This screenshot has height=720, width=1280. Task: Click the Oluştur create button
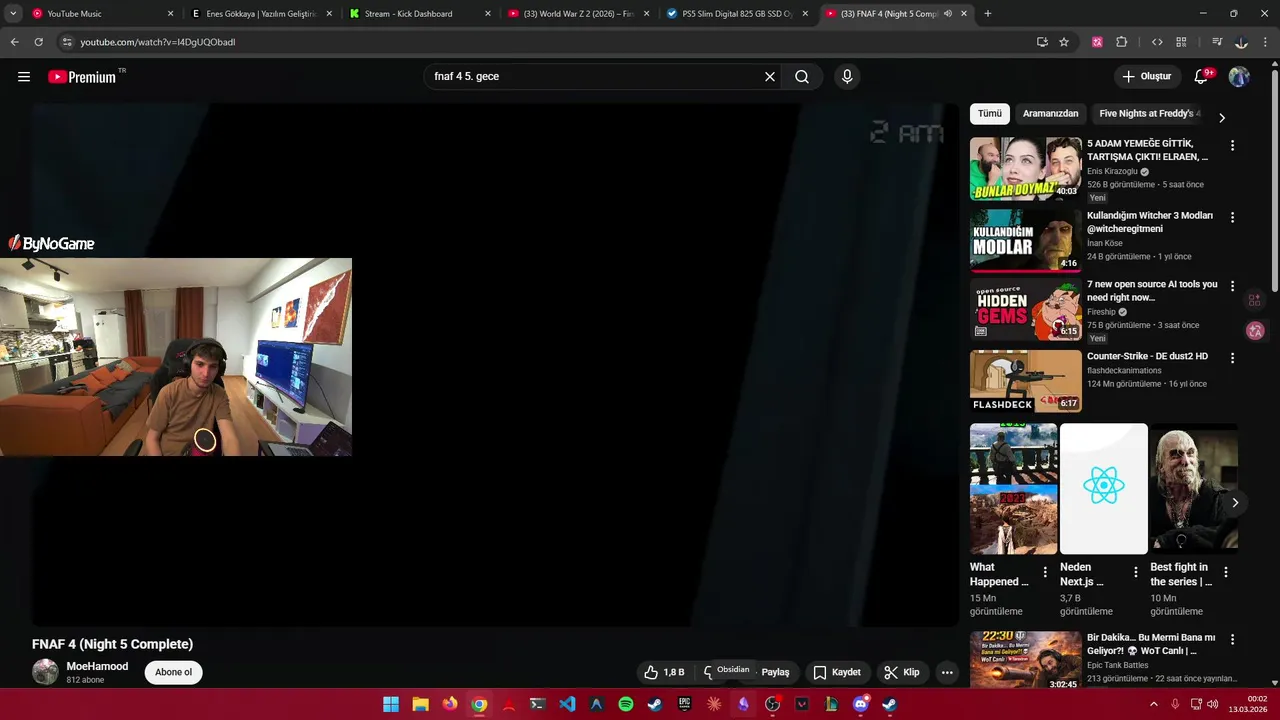[x=1146, y=77]
